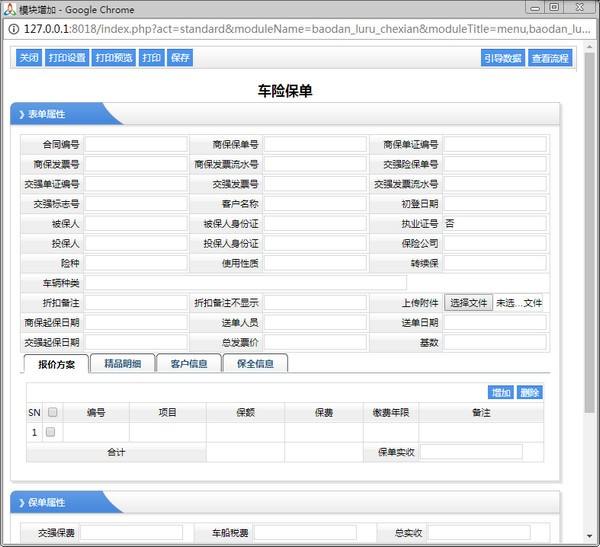This screenshot has width=600, height=547.
Task: Click the 引导数据 button
Action: (x=502, y=58)
